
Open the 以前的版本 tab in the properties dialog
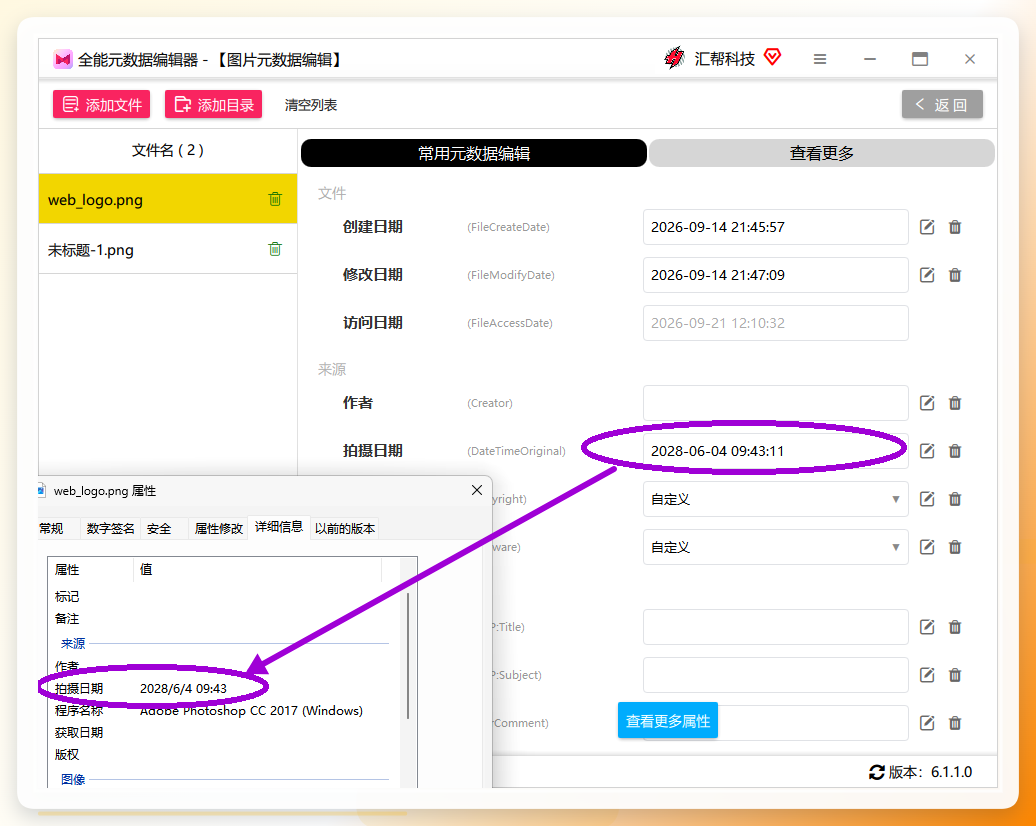click(x=345, y=529)
